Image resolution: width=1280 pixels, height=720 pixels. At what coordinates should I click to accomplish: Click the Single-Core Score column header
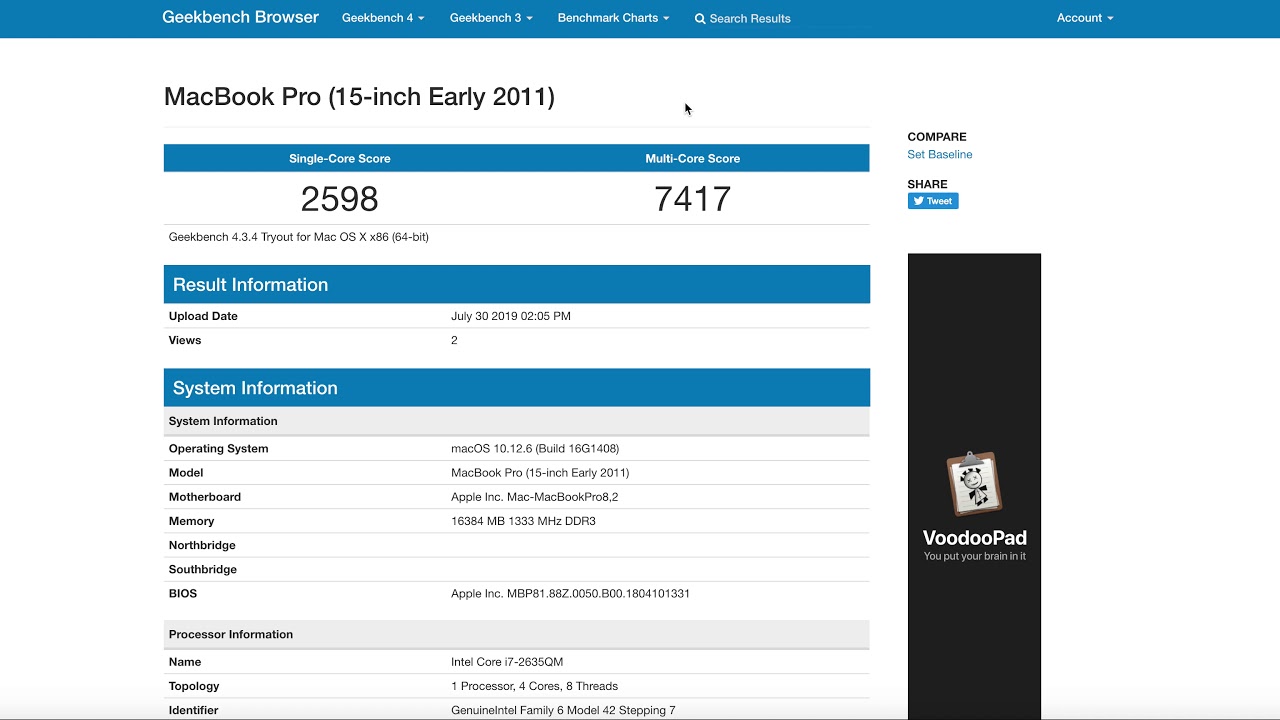(340, 158)
